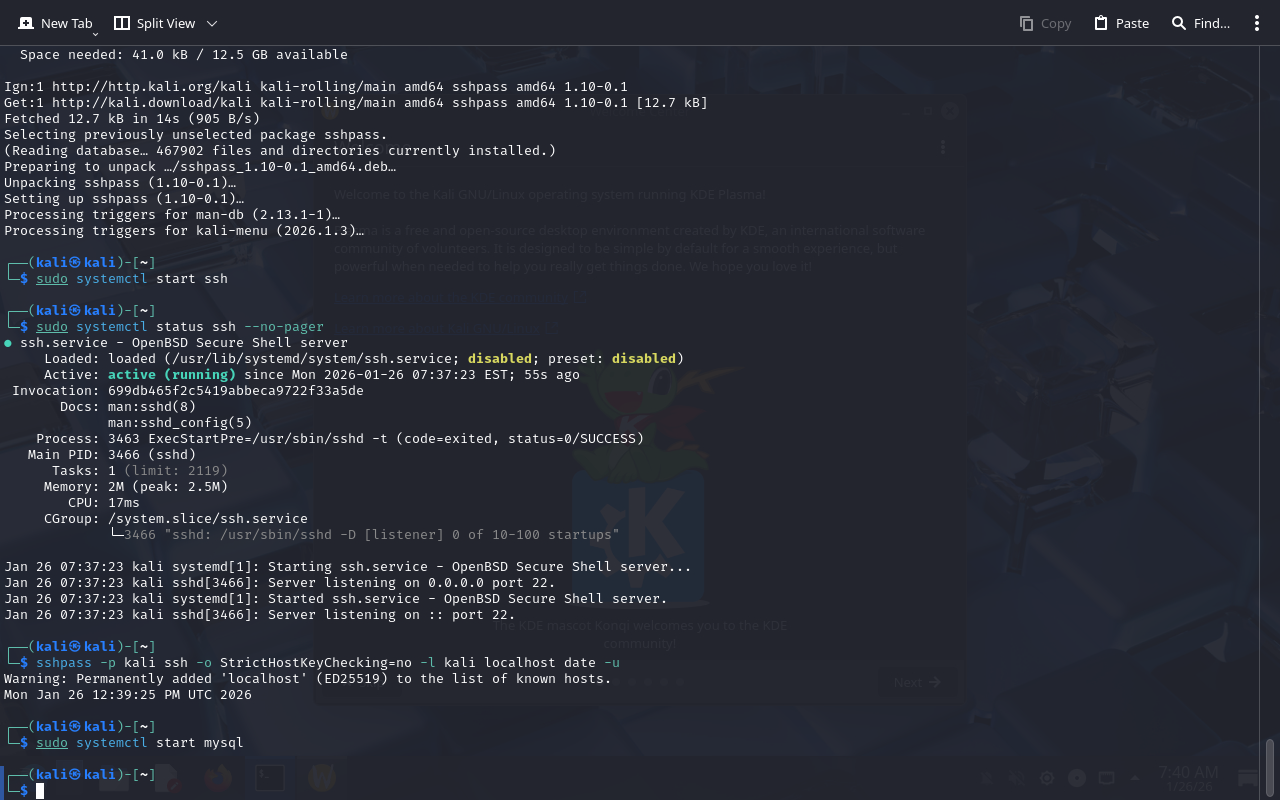The image size is (1280, 800).
Task: Click the 'sudo systemctl start mysql' command
Action: coord(139,743)
